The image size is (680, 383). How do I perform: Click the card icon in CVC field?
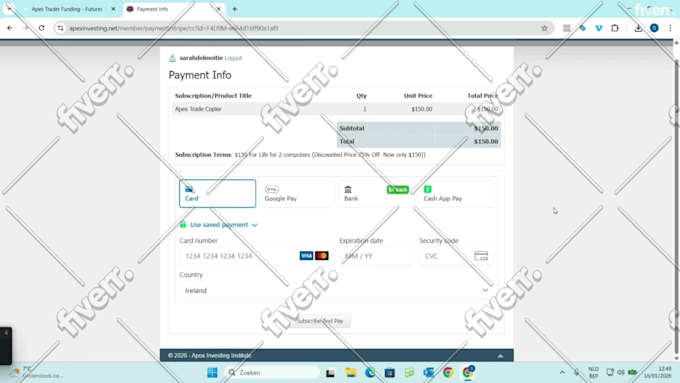481,256
